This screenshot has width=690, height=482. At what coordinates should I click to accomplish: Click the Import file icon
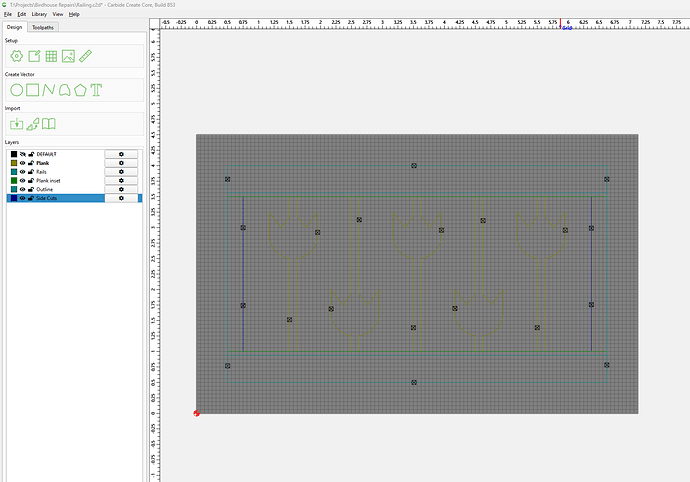click(x=17, y=124)
